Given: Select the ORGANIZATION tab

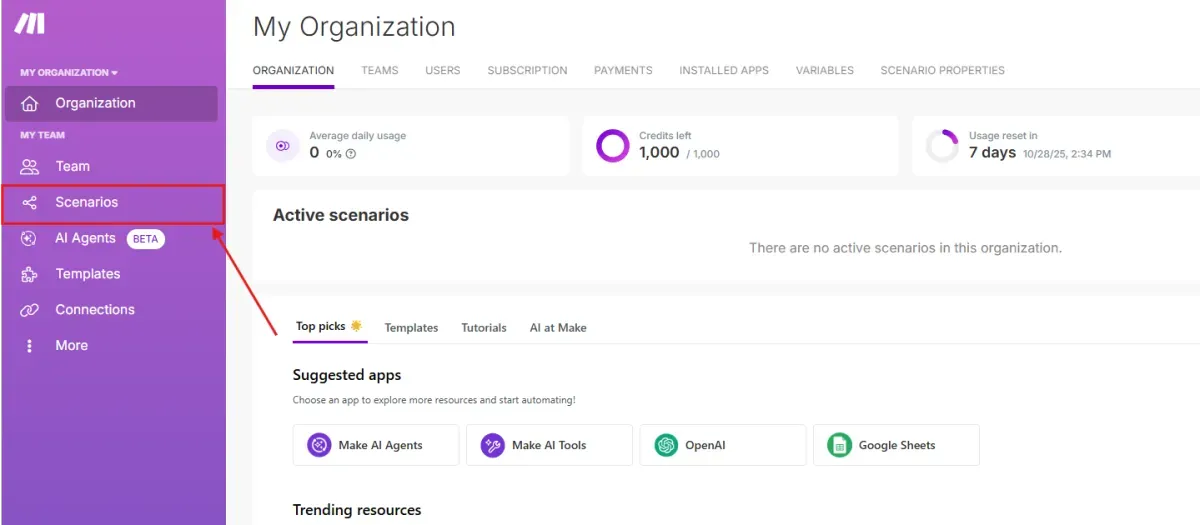Looking at the screenshot, I should pos(293,71).
